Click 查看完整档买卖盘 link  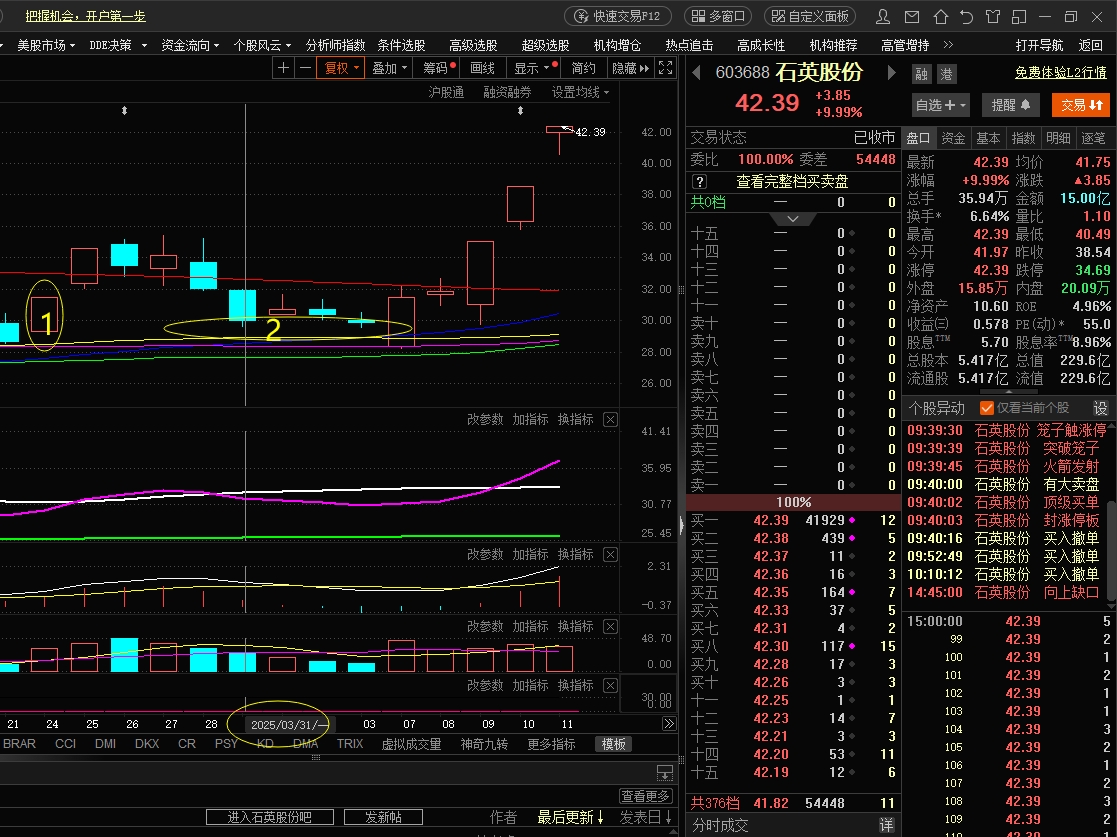click(x=791, y=182)
